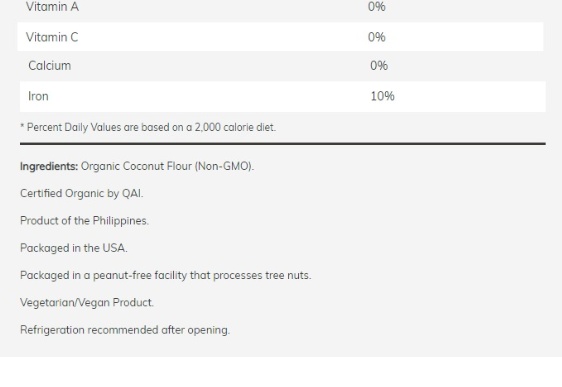Click the Organic Coconut Flour (Non-GMO) text
Viewport: 562px width, 387px height.
pyautogui.click(x=167, y=166)
